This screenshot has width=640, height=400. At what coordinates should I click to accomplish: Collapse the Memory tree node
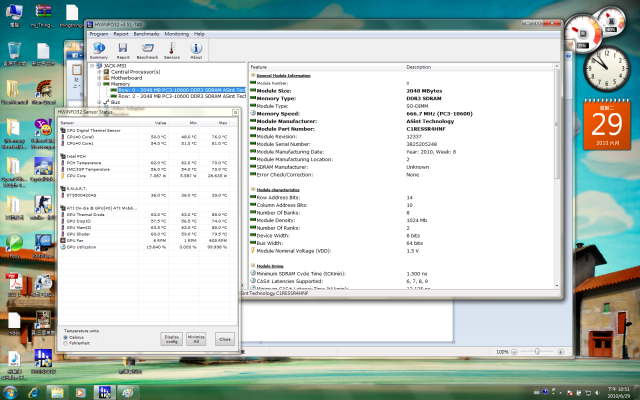click(99, 84)
